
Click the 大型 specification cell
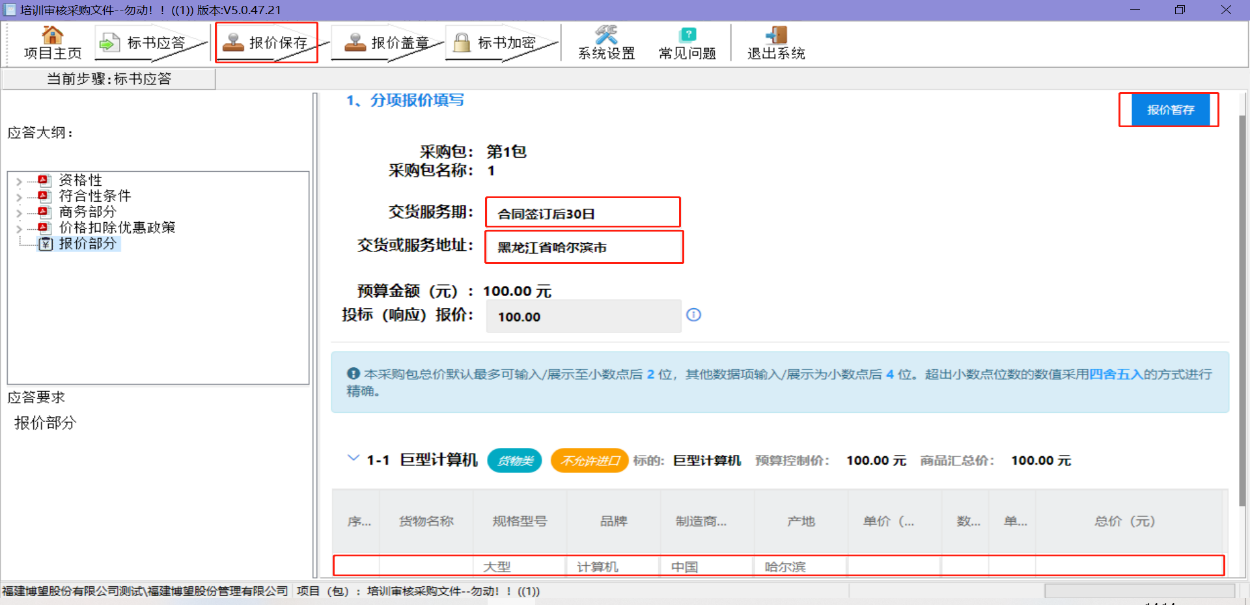(x=519, y=566)
